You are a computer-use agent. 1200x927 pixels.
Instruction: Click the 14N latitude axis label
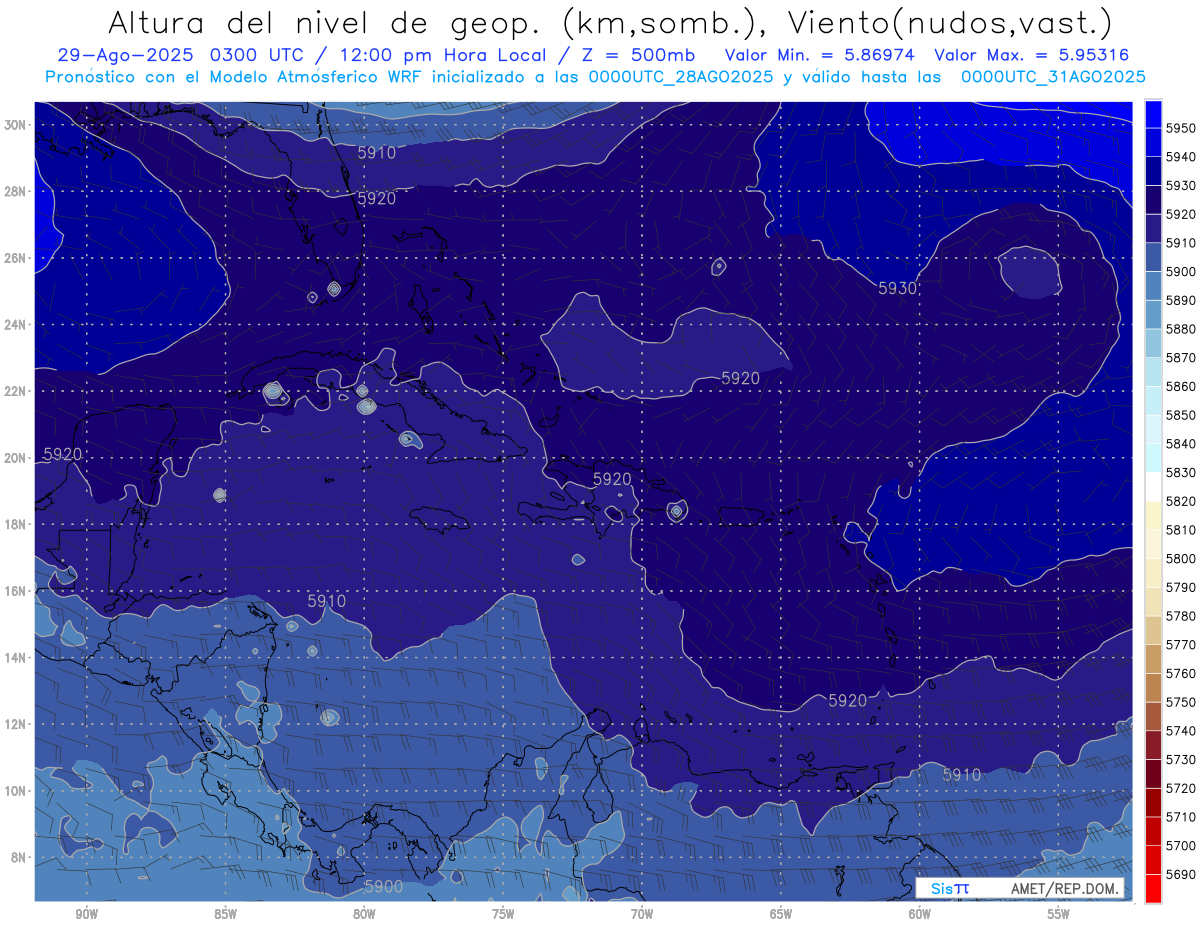click(x=17, y=657)
